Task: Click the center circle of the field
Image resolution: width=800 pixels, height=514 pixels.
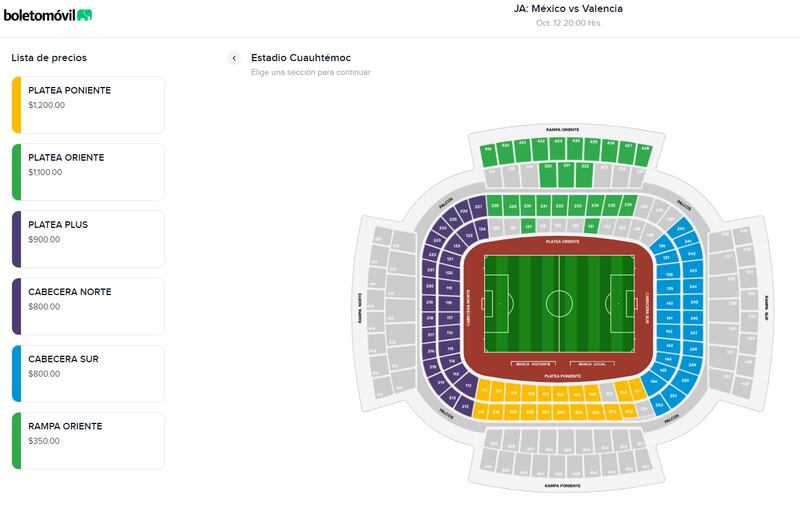Action: click(559, 302)
